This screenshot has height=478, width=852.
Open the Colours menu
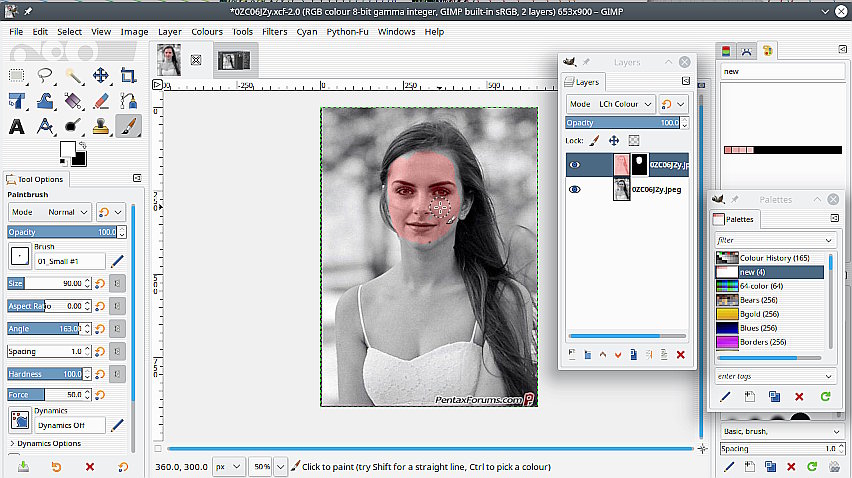pyautogui.click(x=207, y=32)
